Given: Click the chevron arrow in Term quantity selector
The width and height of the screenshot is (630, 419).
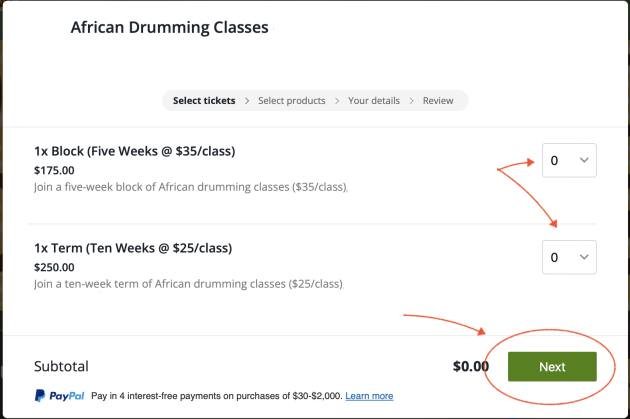Looking at the screenshot, I should click(584, 257).
